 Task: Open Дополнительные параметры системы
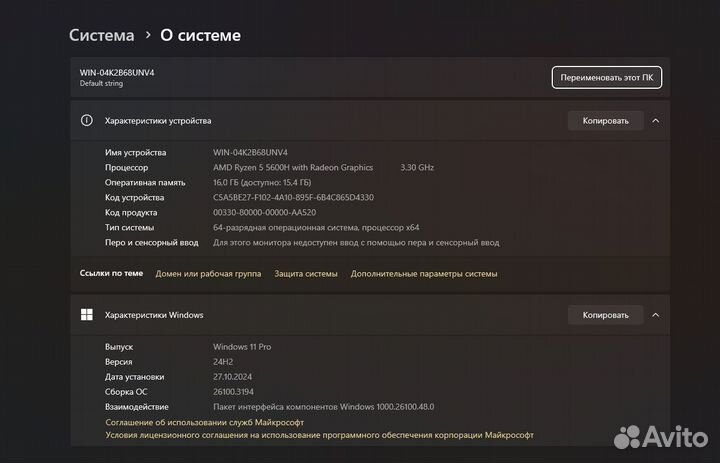(x=424, y=273)
